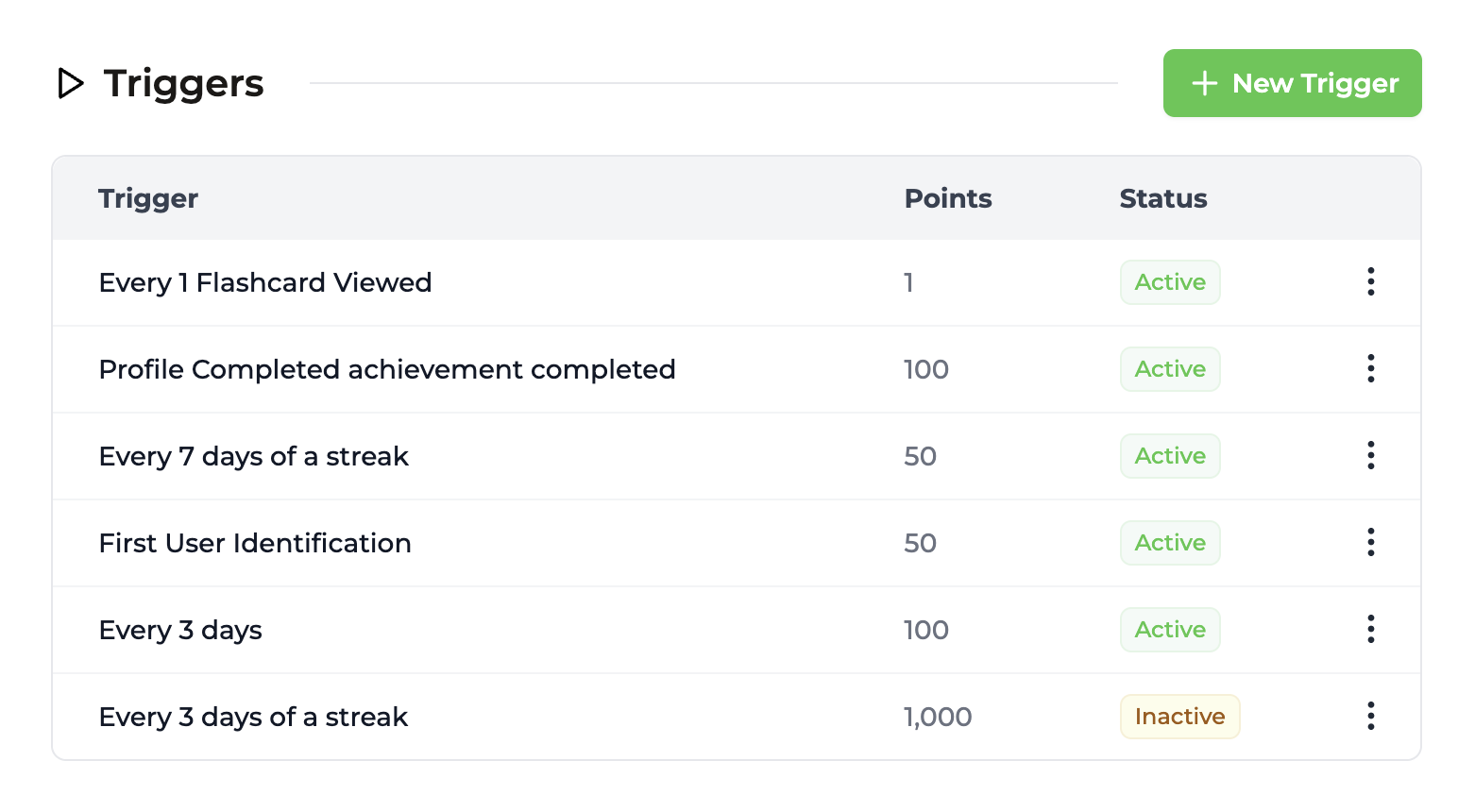Toggle Active status on First User Identification

(x=1170, y=543)
